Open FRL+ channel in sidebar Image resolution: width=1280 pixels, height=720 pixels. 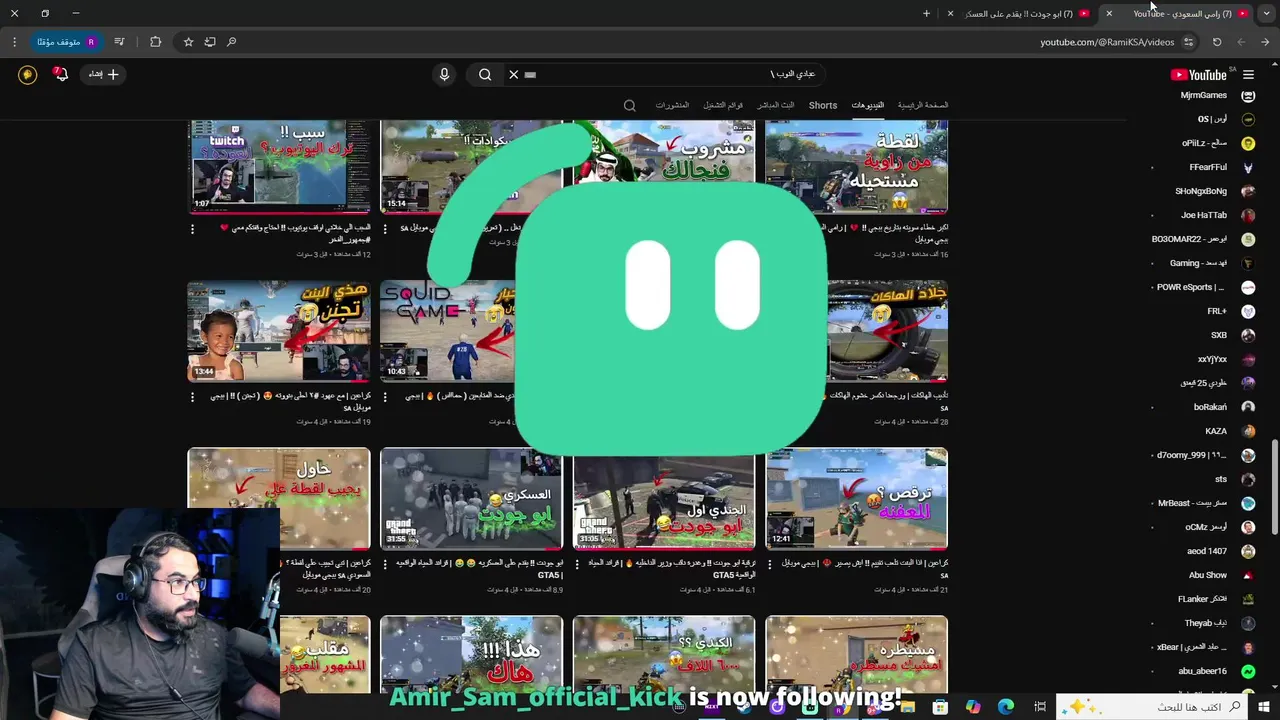pos(1218,311)
